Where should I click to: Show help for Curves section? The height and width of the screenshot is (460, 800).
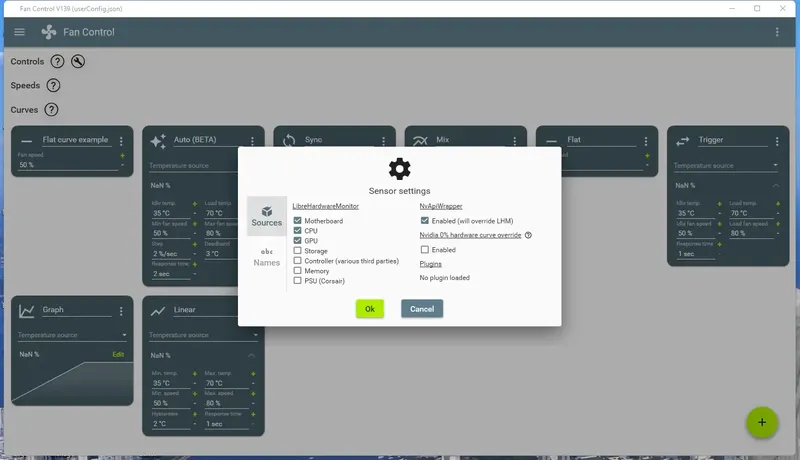click(51, 109)
